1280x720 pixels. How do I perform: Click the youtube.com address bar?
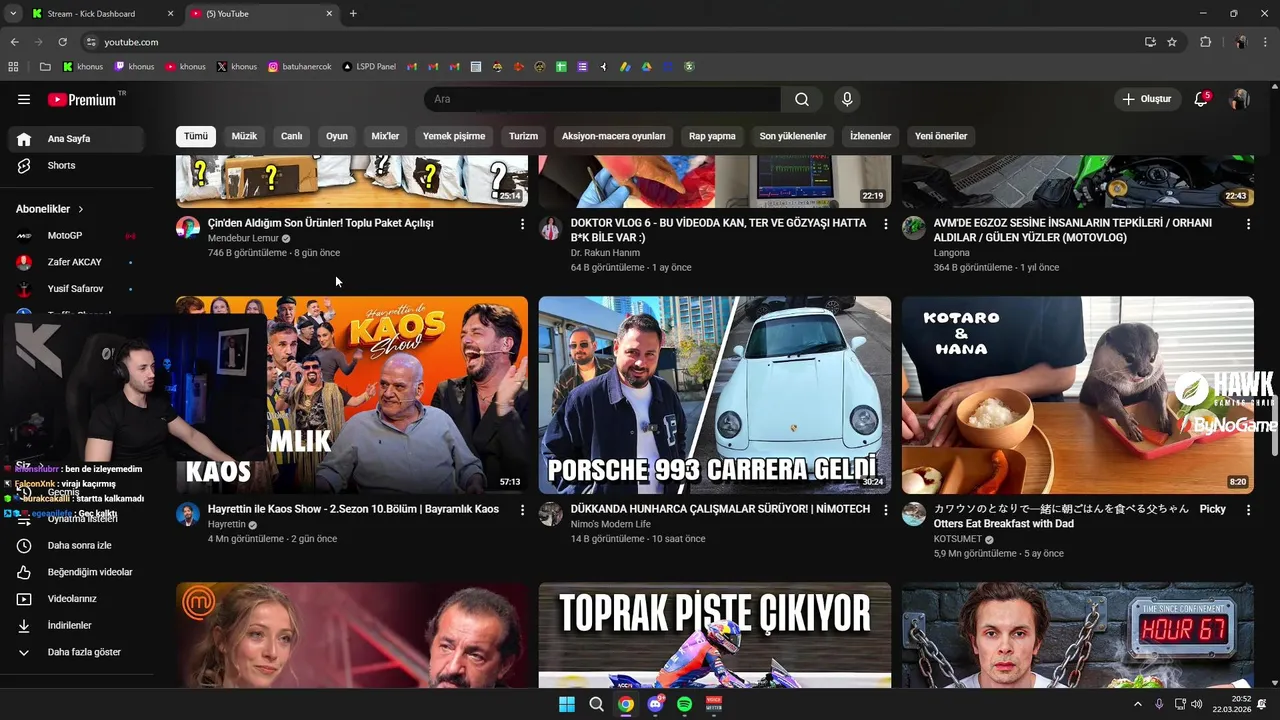(x=610, y=42)
